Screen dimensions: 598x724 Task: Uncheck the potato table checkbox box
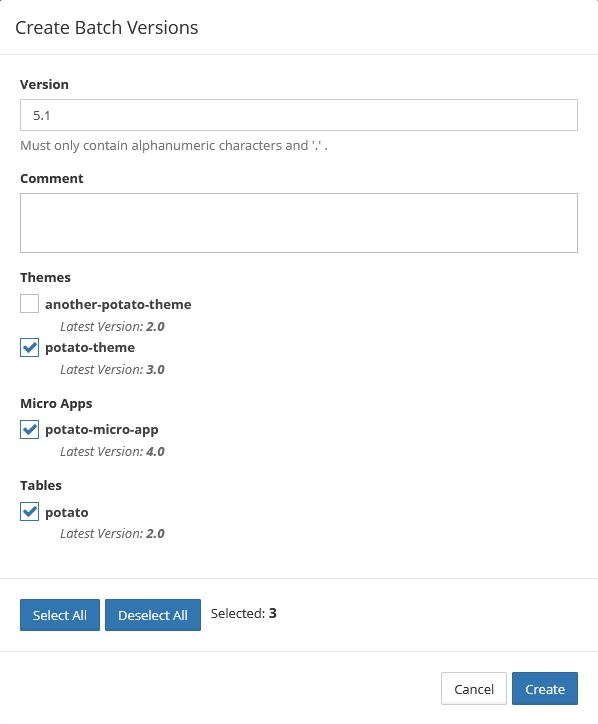[29, 512]
